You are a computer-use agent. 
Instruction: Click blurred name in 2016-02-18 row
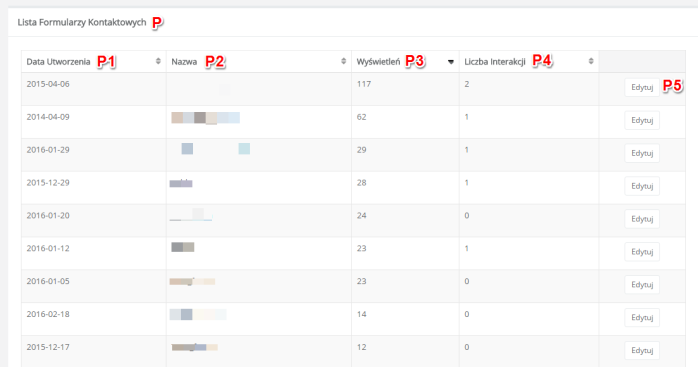198,314
